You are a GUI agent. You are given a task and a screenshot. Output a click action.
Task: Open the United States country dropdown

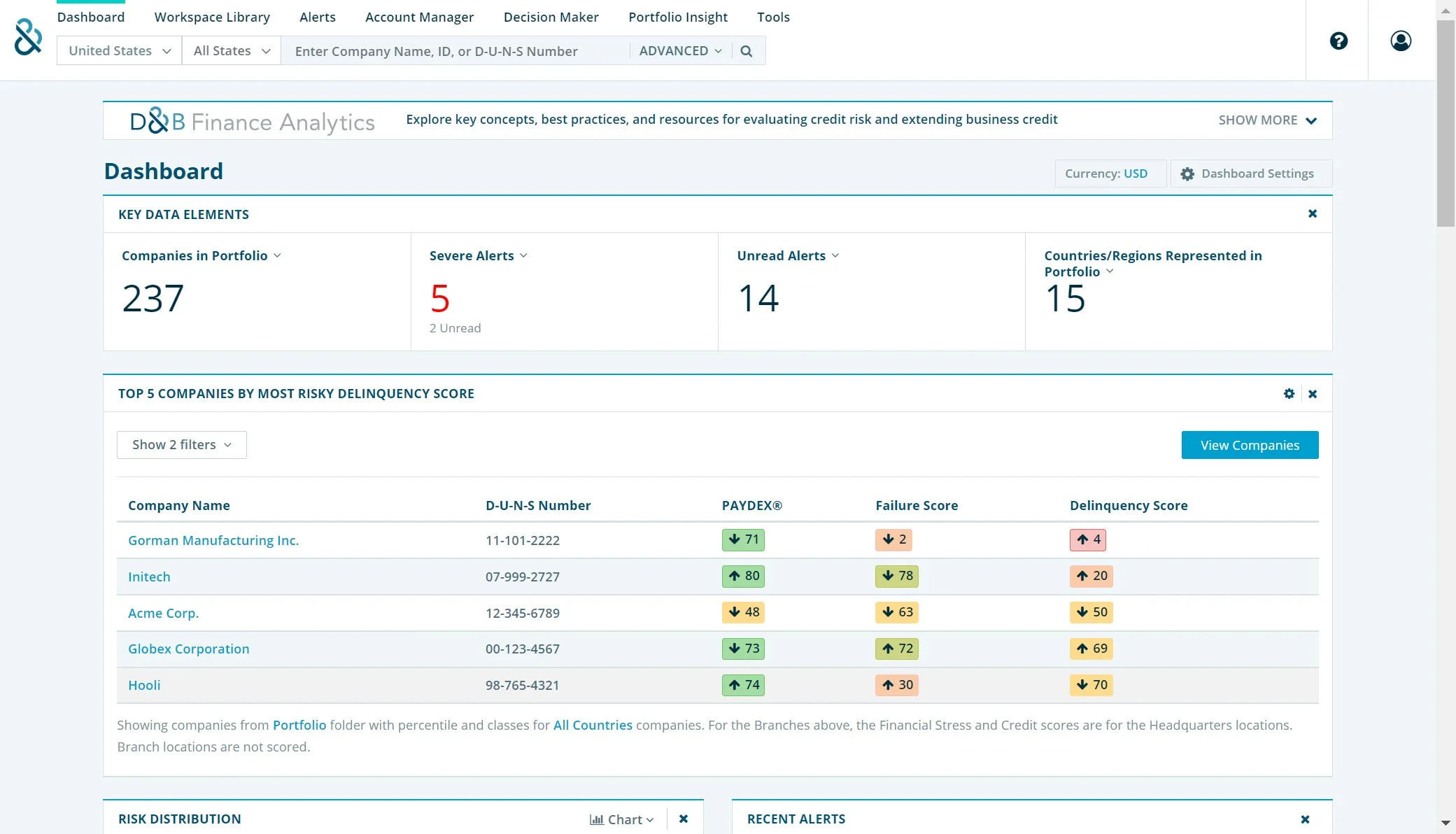click(119, 51)
